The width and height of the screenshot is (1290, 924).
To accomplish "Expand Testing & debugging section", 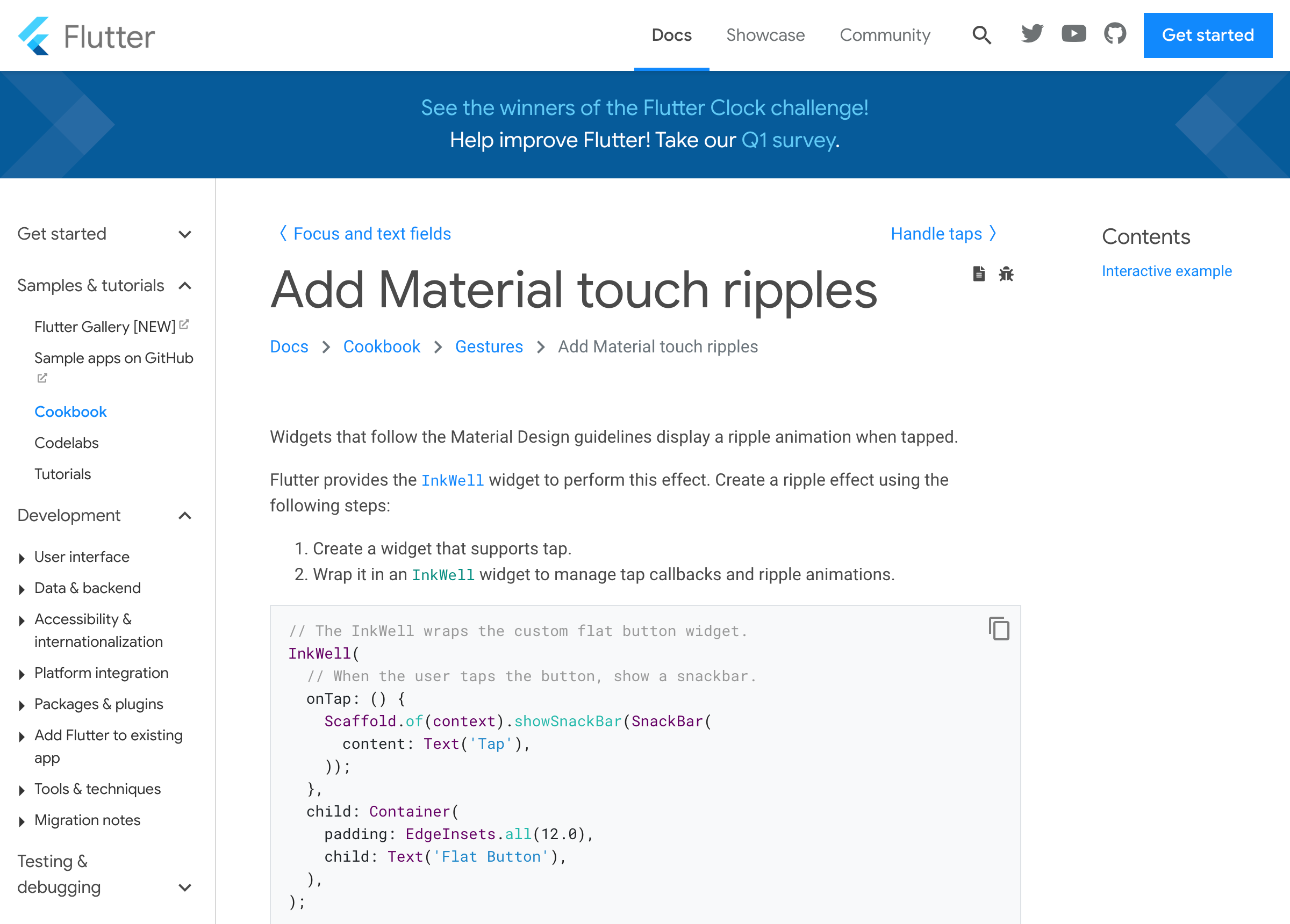I will tap(184, 887).
